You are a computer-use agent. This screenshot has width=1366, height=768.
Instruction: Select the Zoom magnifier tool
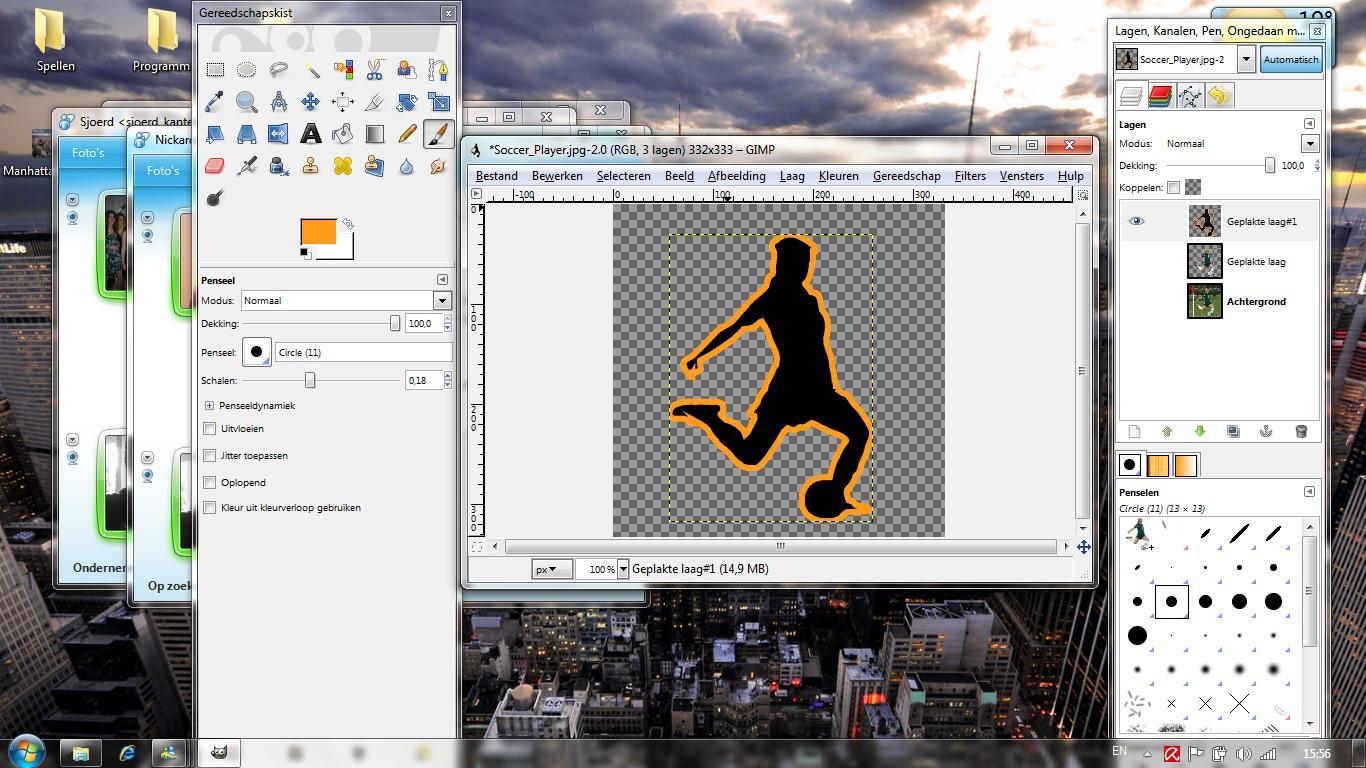pos(247,102)
